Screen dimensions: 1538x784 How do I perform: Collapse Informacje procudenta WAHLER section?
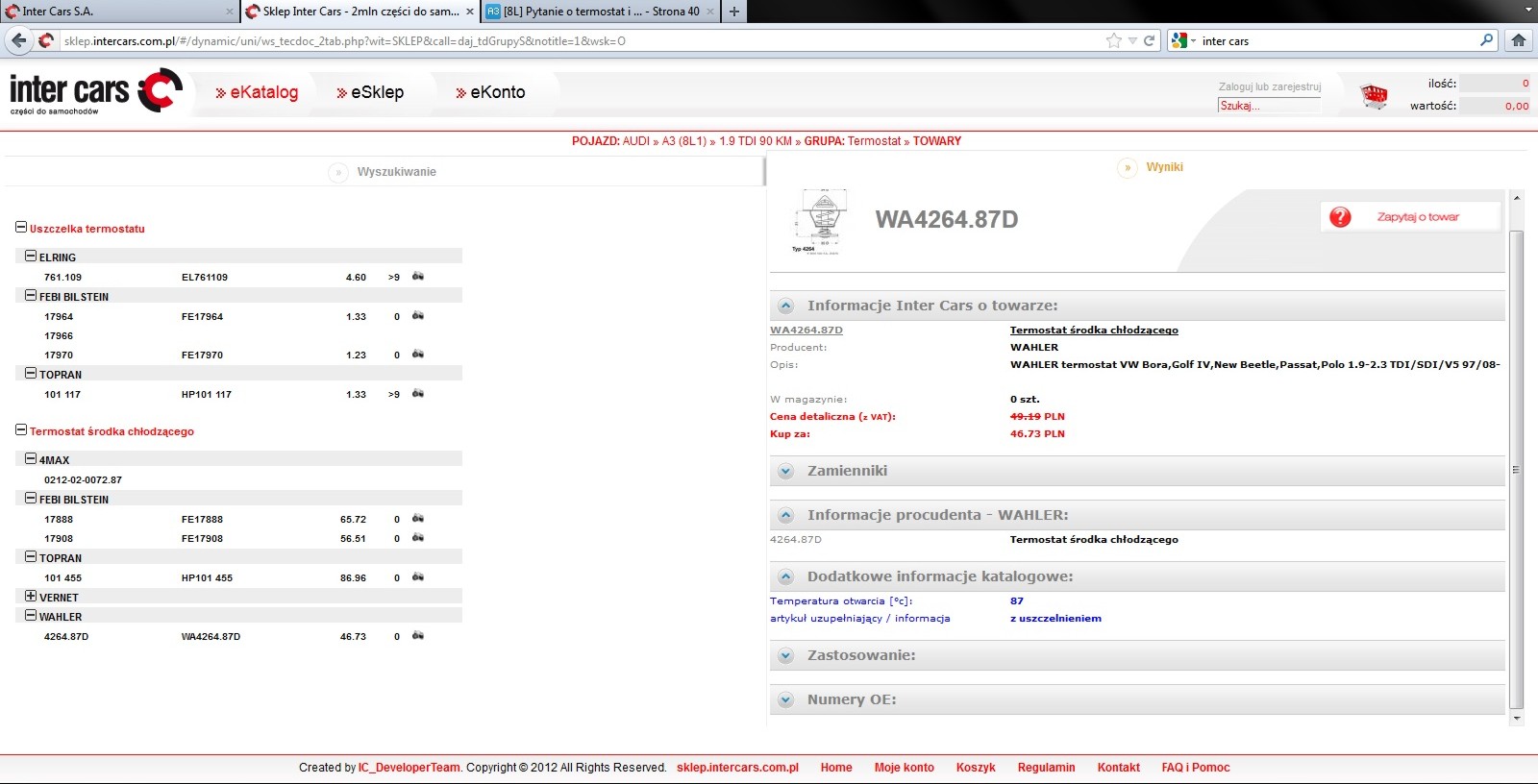(x=786, y=516)
